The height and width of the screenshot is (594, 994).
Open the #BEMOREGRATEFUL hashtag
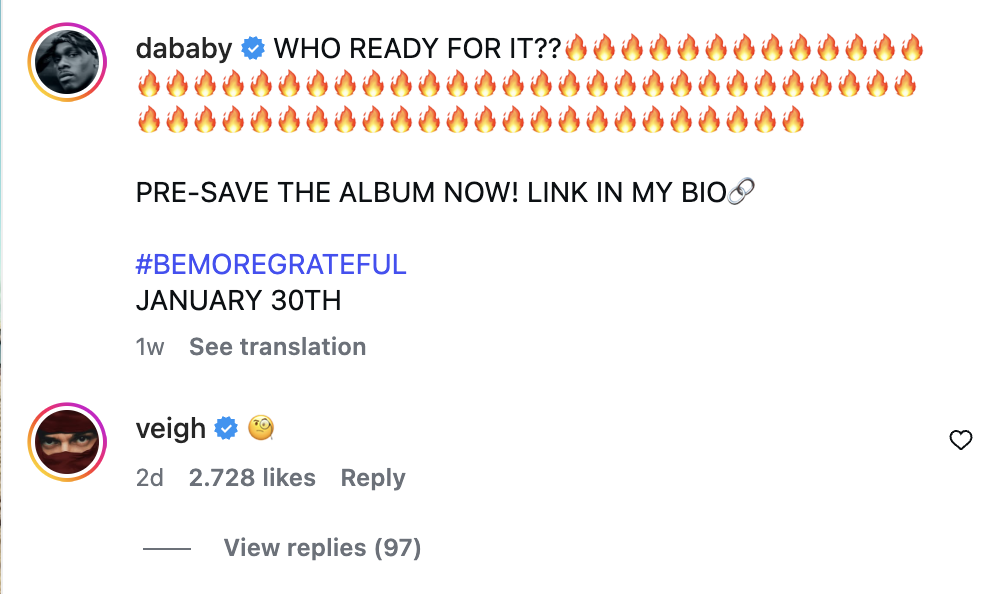[270, 265]
